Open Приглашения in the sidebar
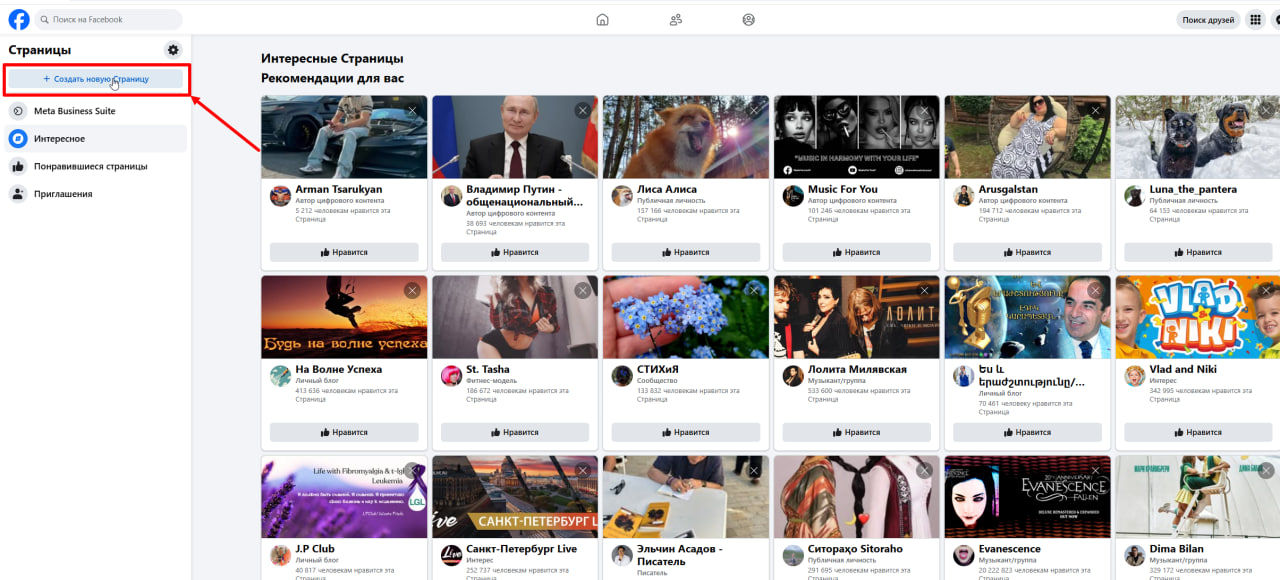 [x=63, y=194]
